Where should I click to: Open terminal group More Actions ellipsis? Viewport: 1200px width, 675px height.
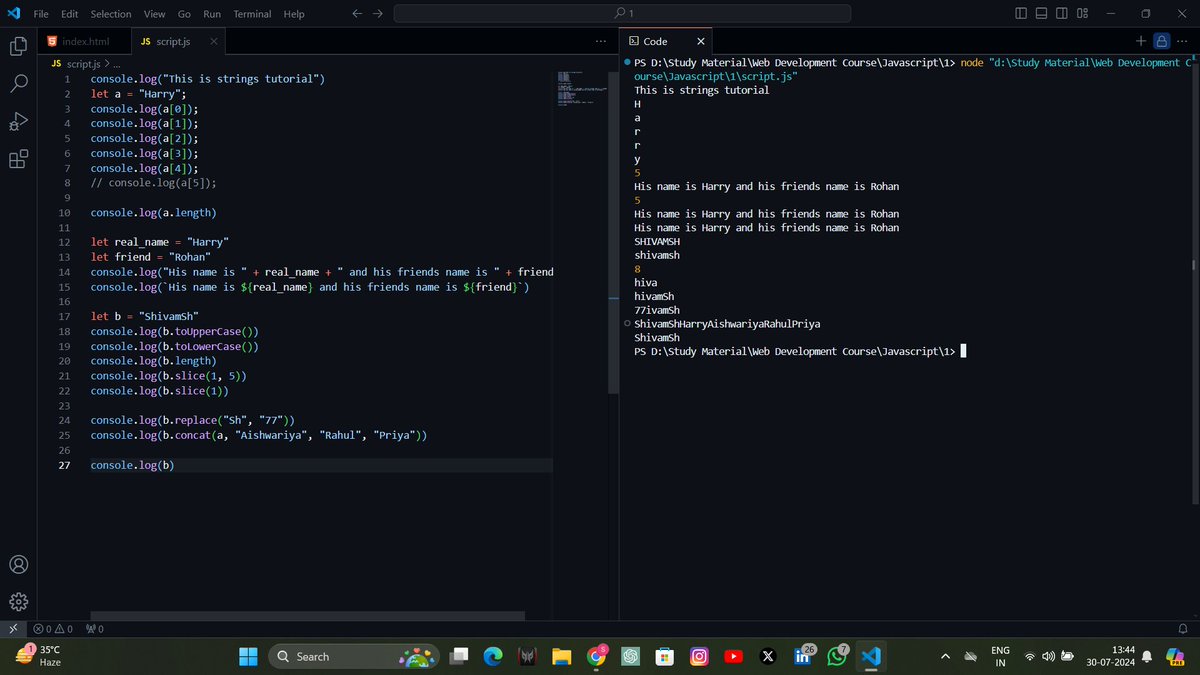pos(1183,41)
